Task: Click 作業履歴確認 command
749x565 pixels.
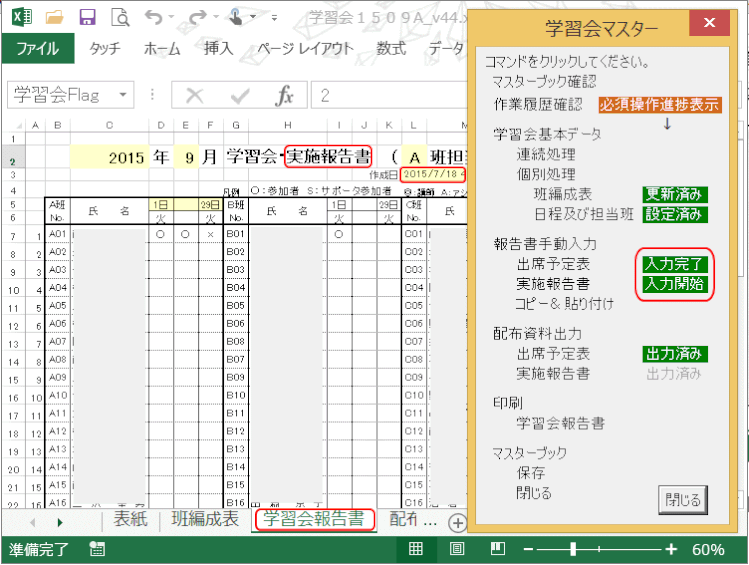Action: [x=538, y=104]
